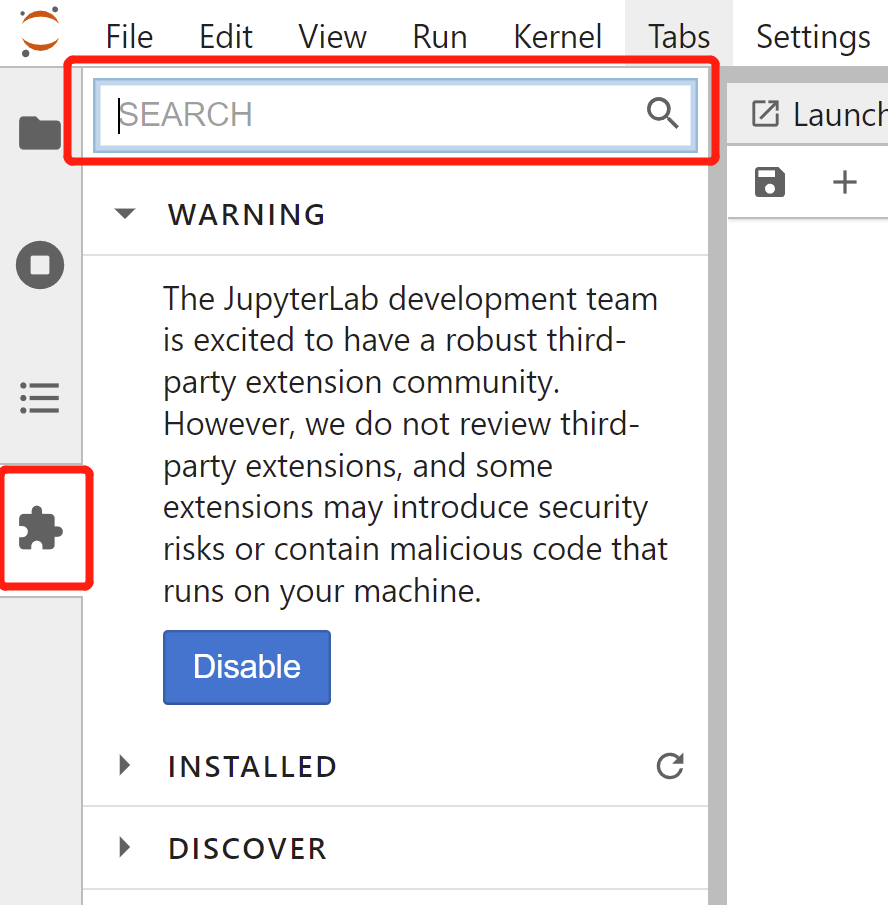Screen dimensions: 888x905
Task: Open the Edit menu
Action: click(x=226, y=37)
